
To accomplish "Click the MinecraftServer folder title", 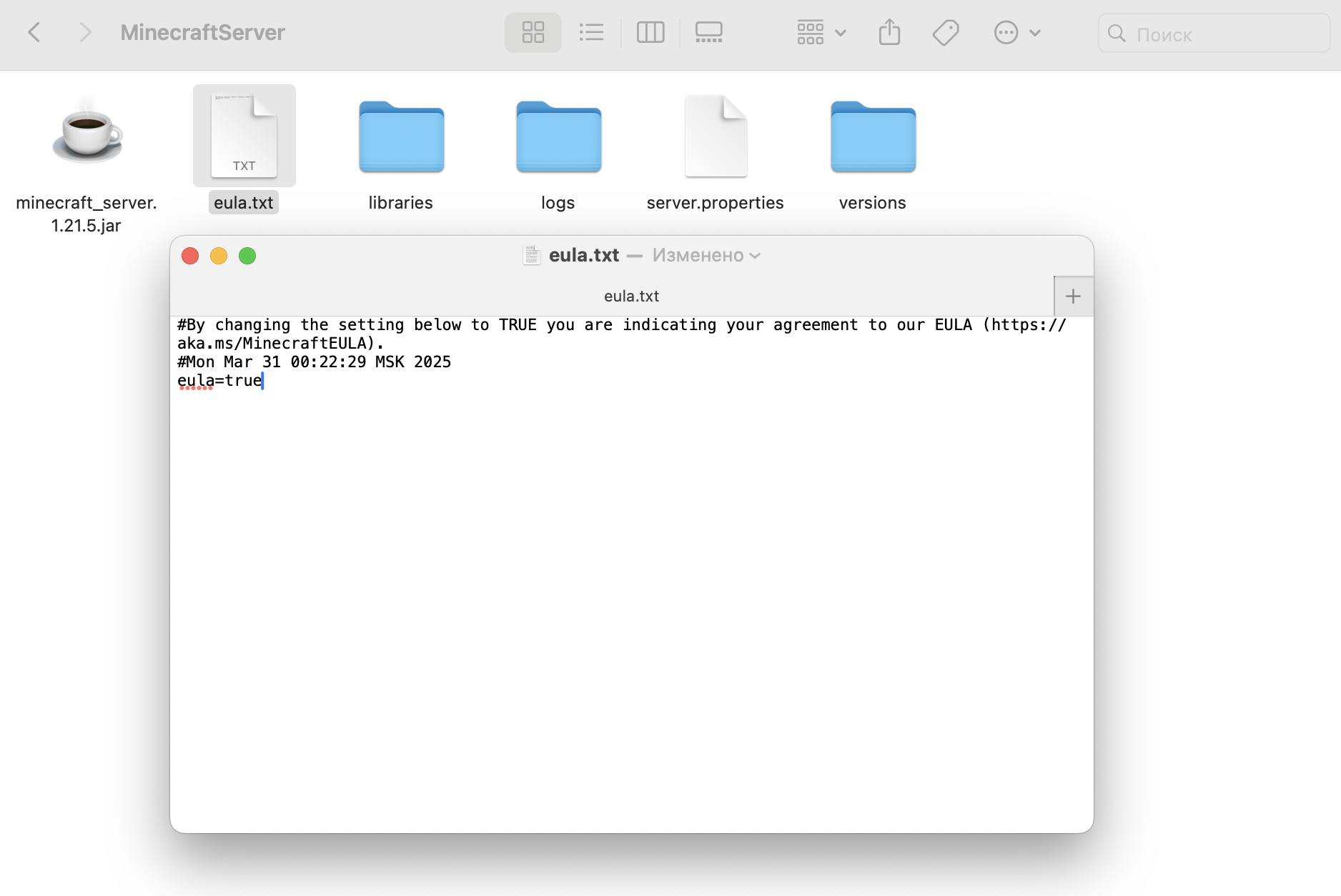I will tap(203, 32).
